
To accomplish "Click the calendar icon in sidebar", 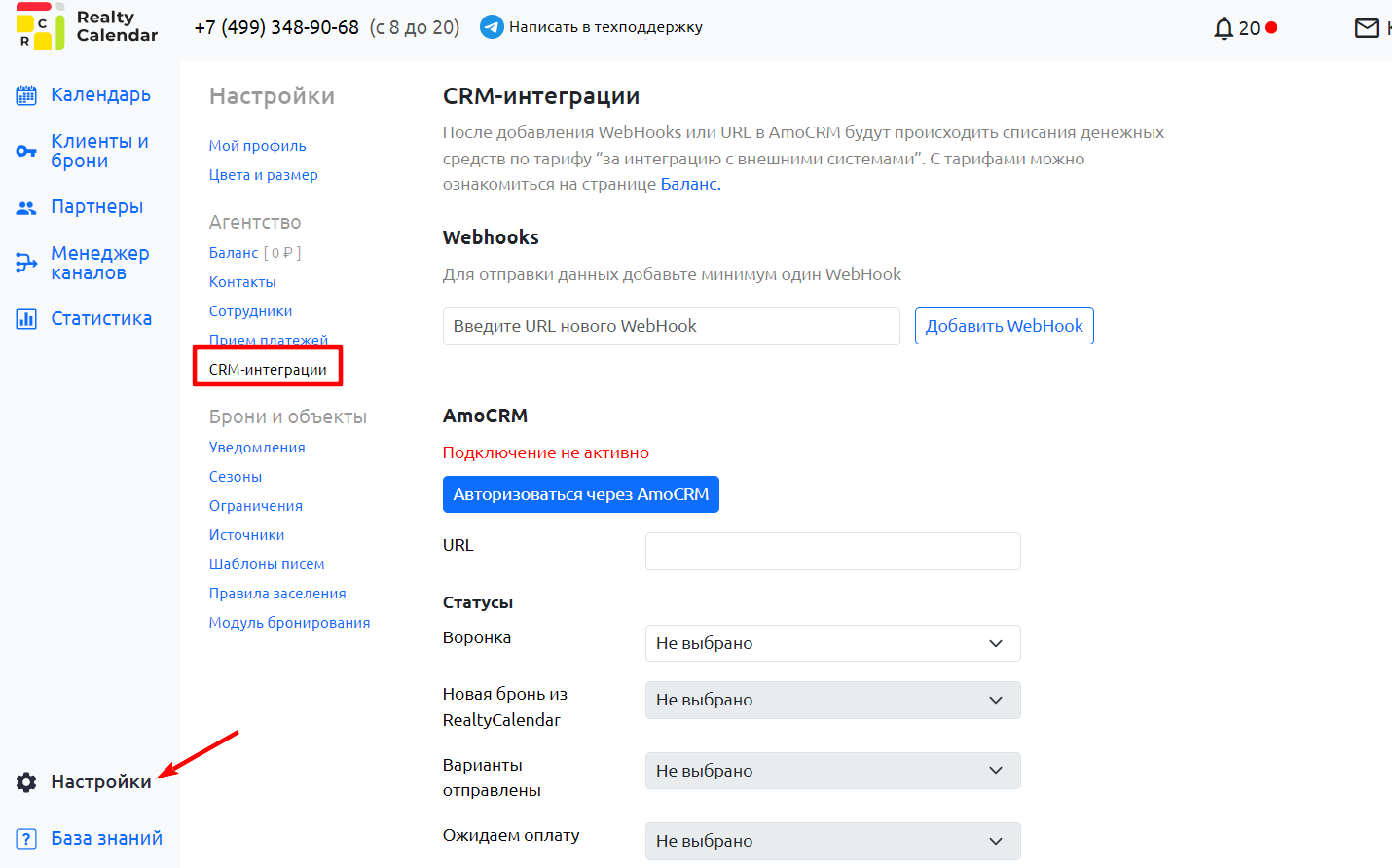I will pos(26,95).
